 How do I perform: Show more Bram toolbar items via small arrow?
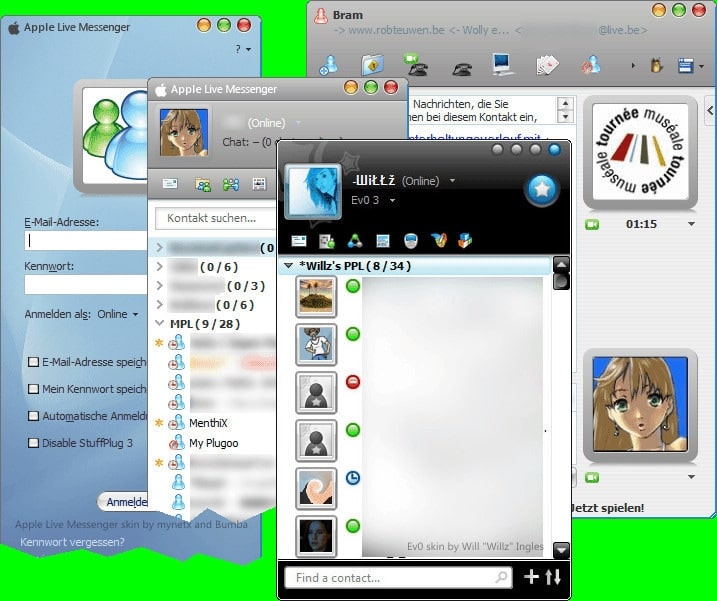click(x=633, y=66)
